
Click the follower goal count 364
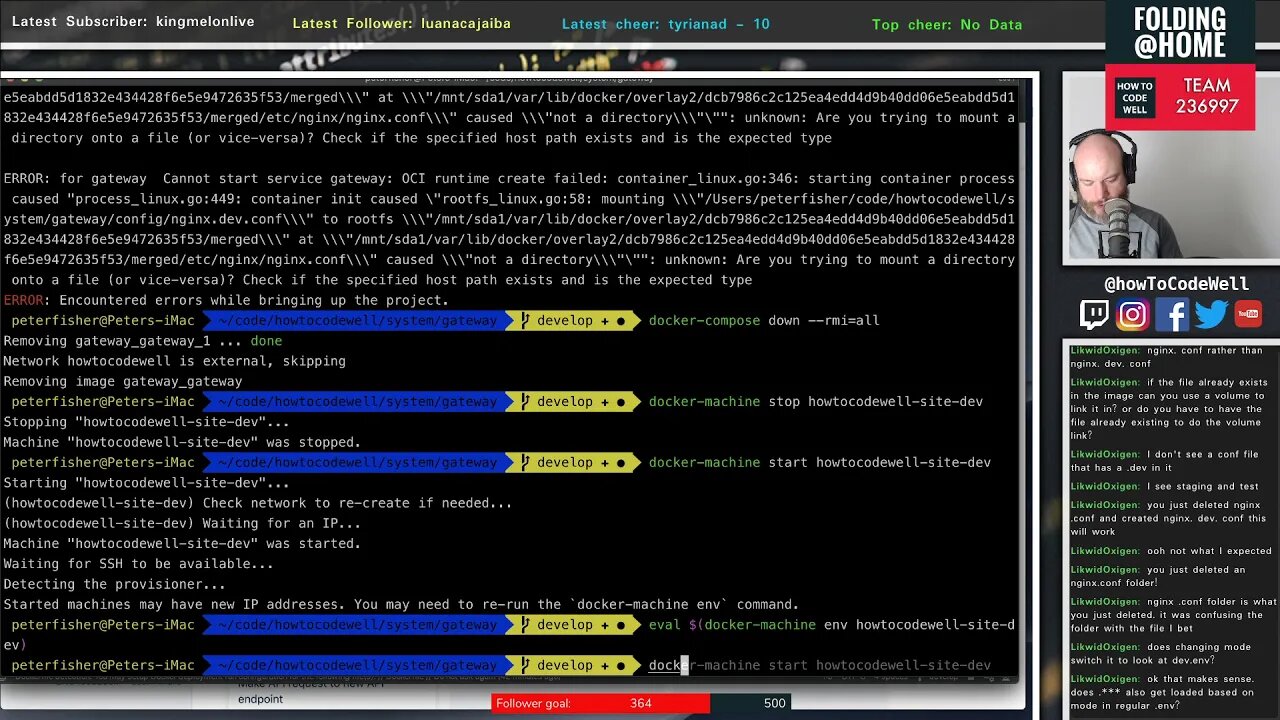(641, 703)
